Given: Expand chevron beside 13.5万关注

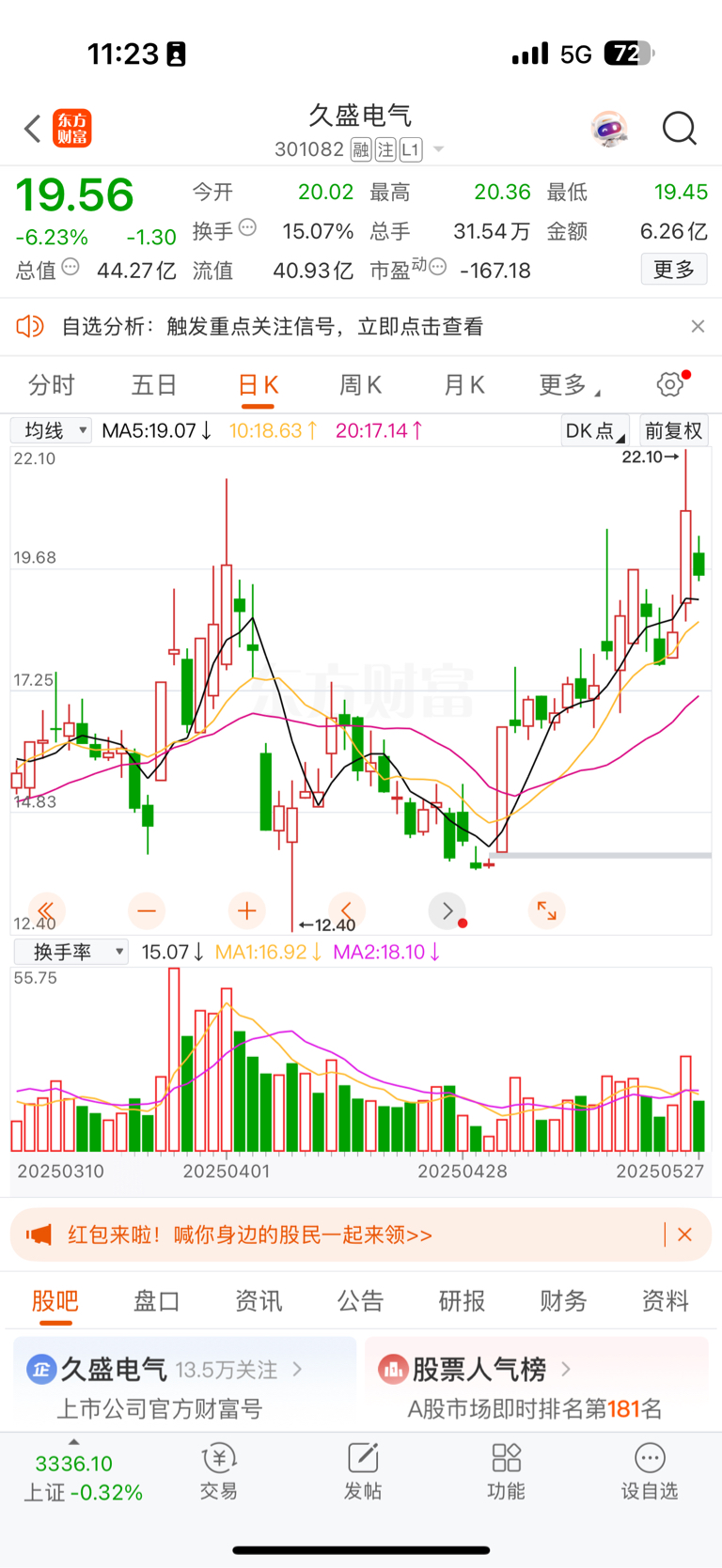Looking at the screenshot, I should coord(298,1370).
